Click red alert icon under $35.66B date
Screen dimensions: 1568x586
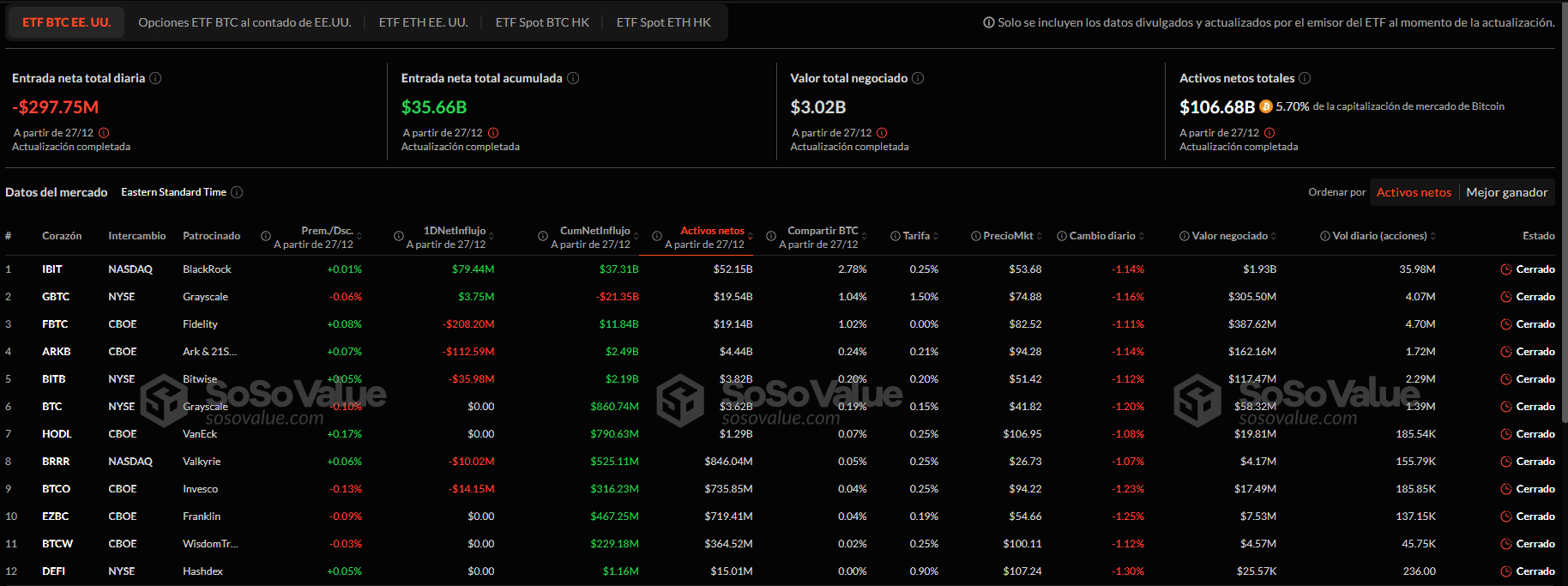tap(493, 133)
